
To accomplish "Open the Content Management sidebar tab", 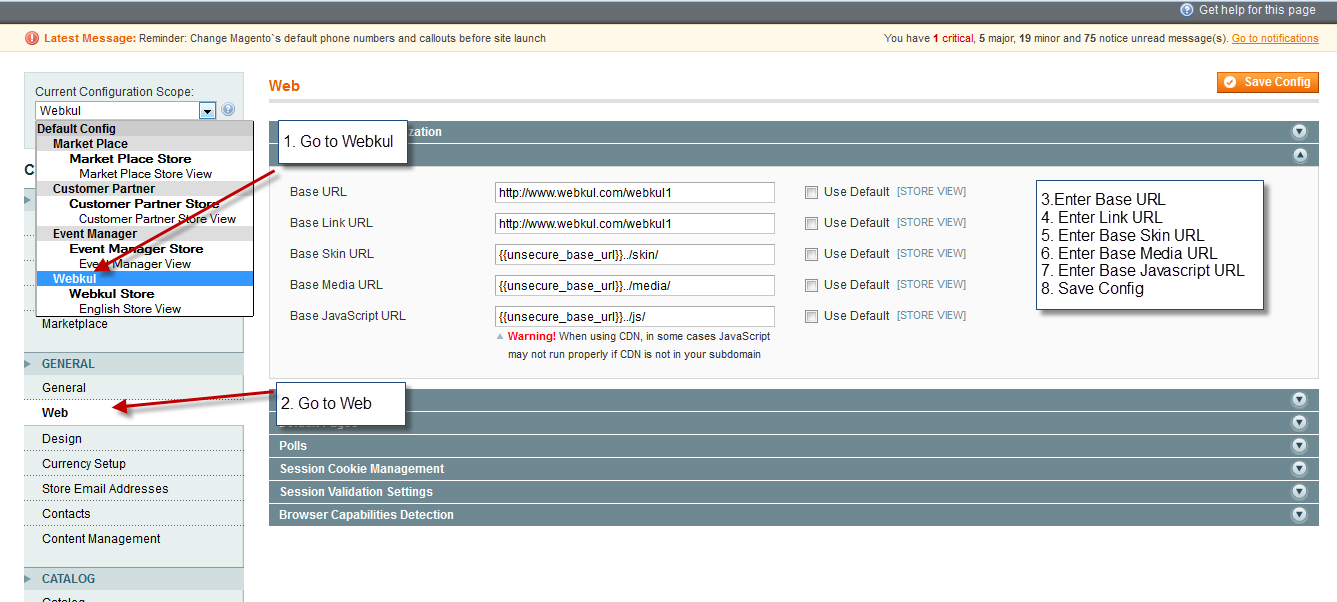I will 134,539.
